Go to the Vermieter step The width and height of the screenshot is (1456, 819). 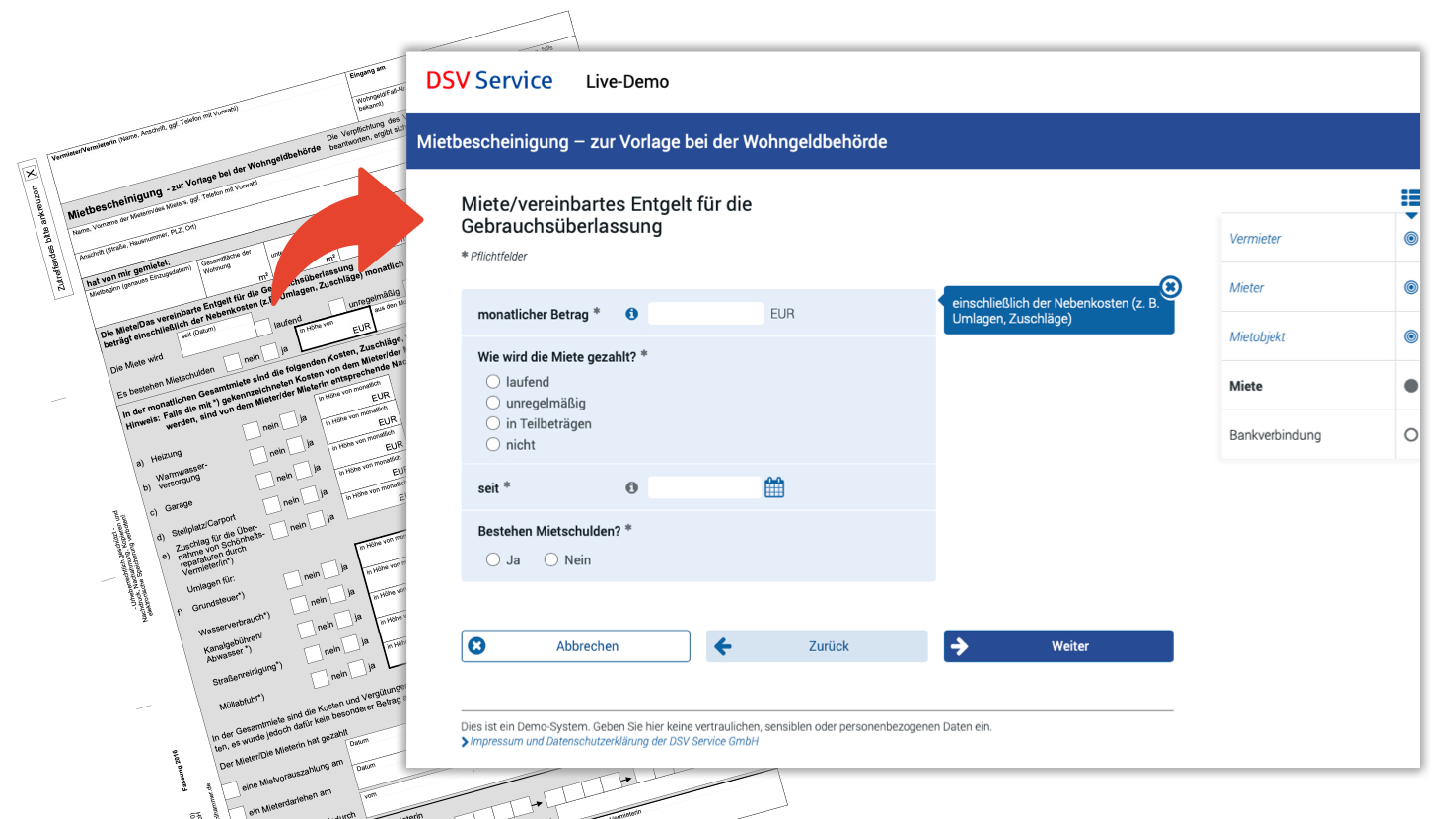tap(1255, 239)
